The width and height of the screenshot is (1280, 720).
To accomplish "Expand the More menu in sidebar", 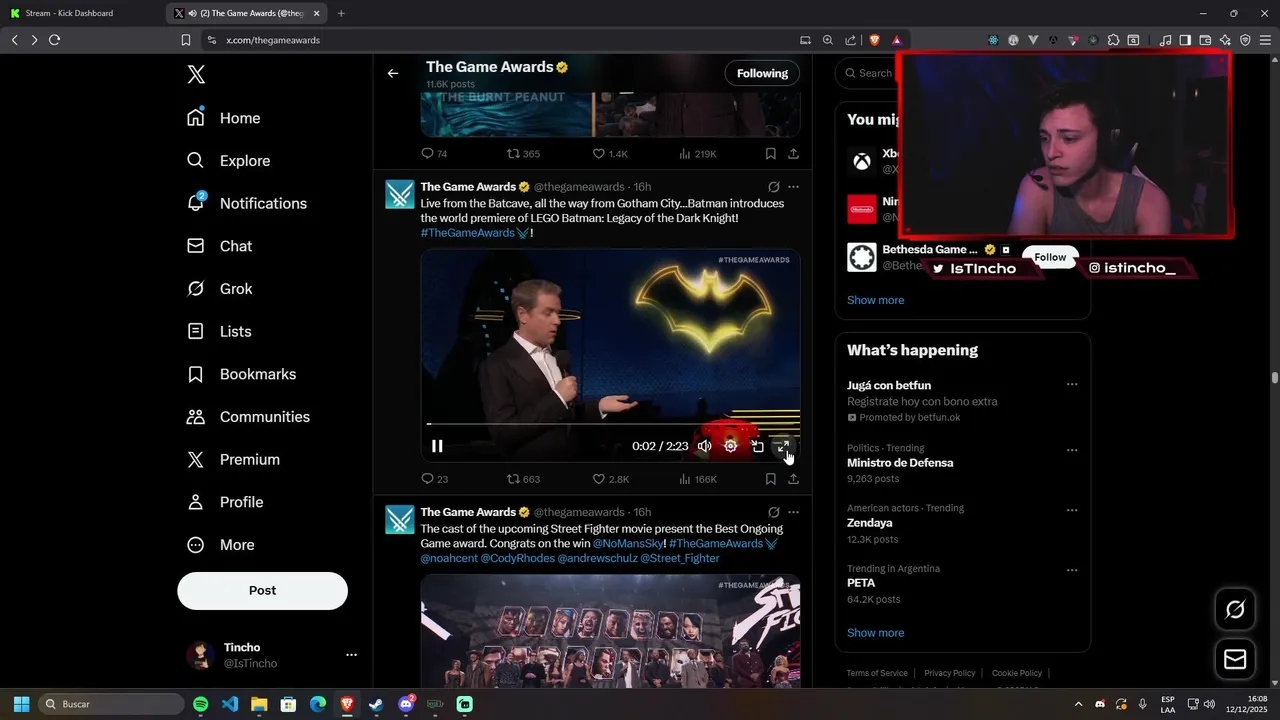I will pos(222,545).
